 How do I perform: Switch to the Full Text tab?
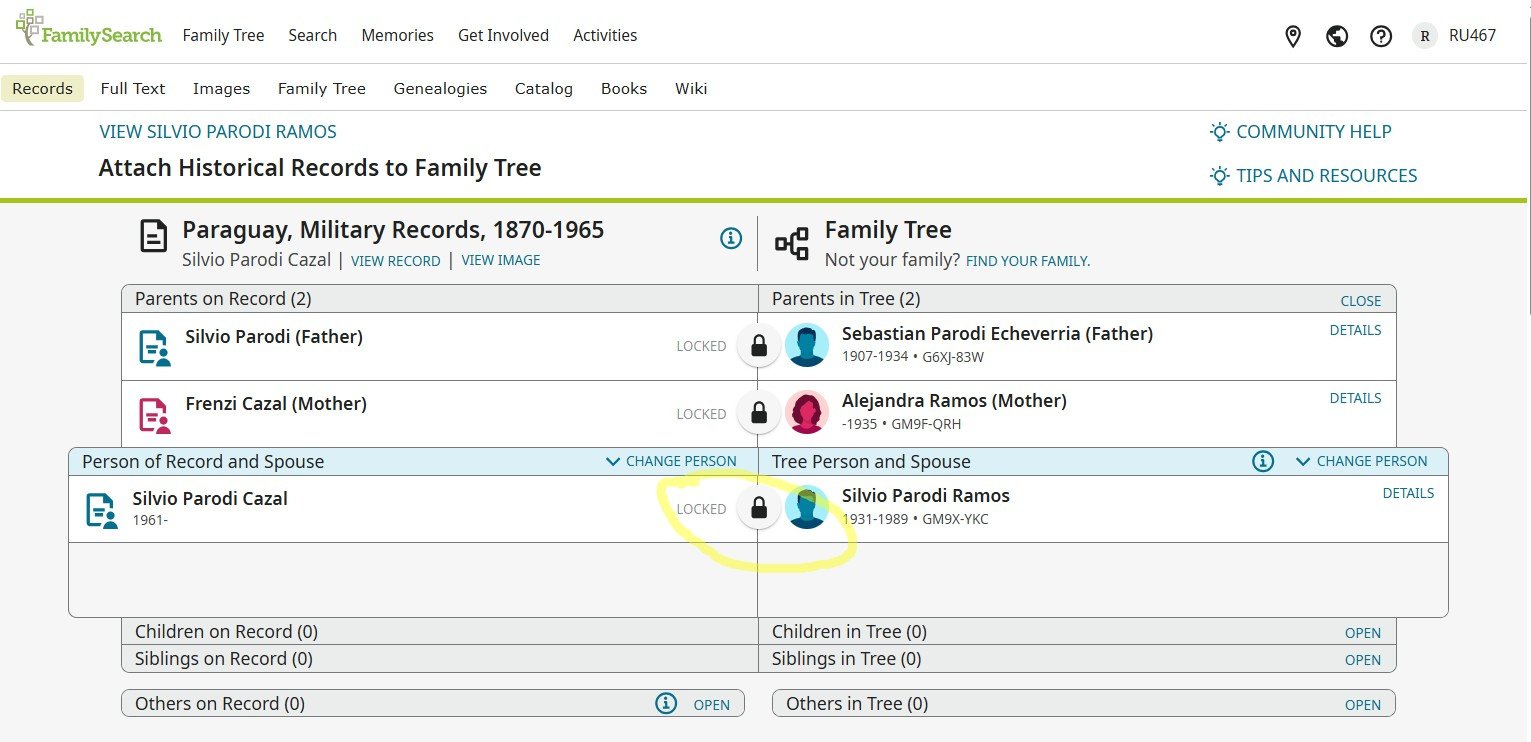pos(133,88)
